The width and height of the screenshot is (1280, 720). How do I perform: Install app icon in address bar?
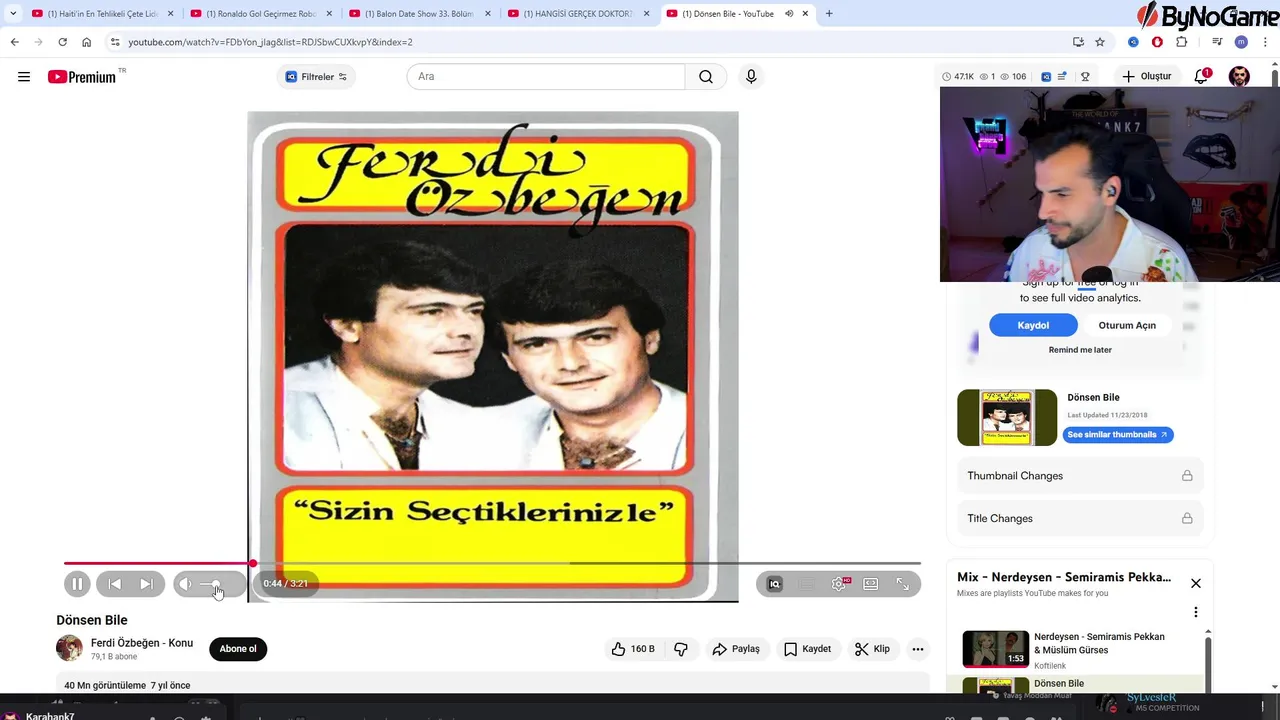1078,42
